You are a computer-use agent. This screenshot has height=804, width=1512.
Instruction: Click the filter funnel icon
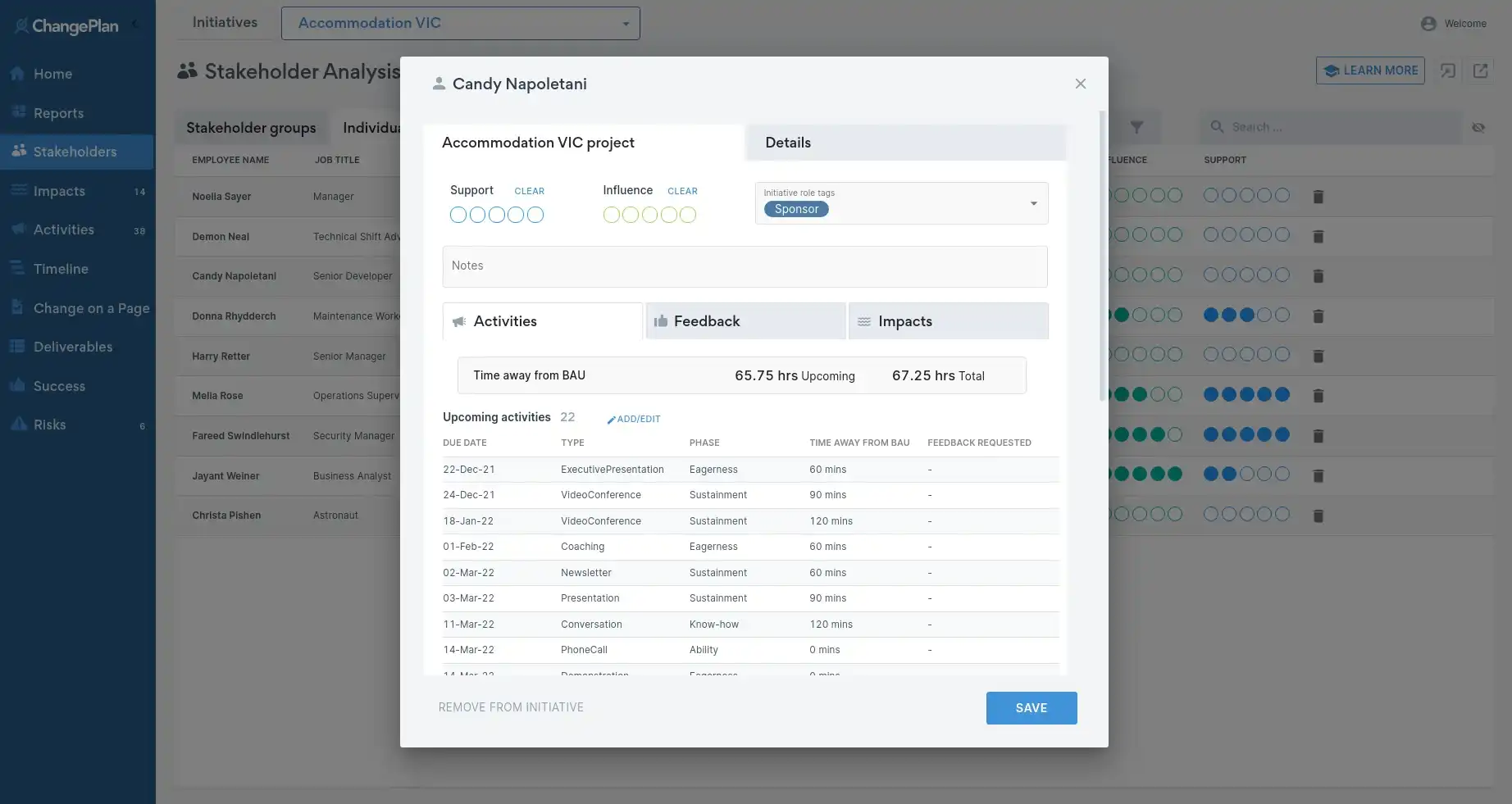(1136, 127)
